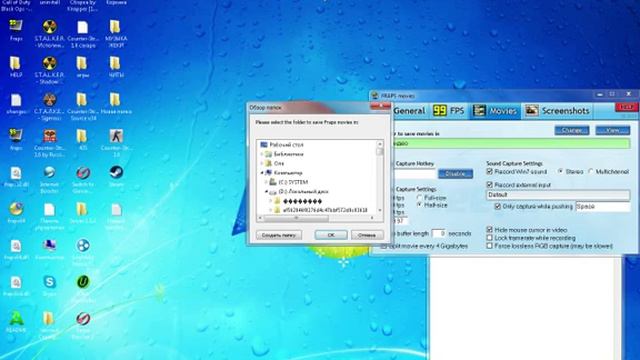Viewport: 640px width, 360px height.
Task: Select the Stereo radio button
Action: (560, 171)
